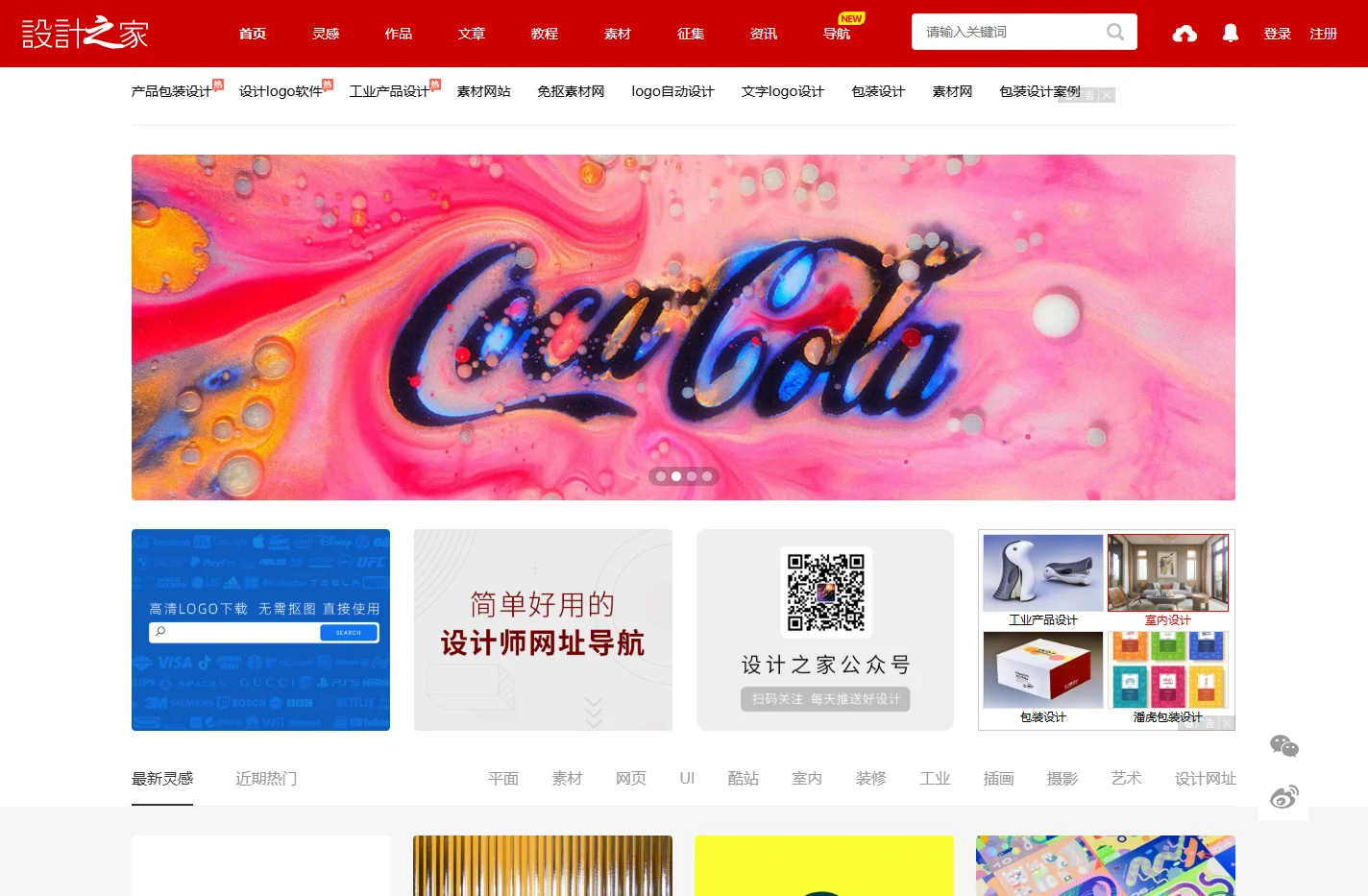Open logo自动设计 link
This screenshot has height=896, width=1368.
tap(672, 91)
